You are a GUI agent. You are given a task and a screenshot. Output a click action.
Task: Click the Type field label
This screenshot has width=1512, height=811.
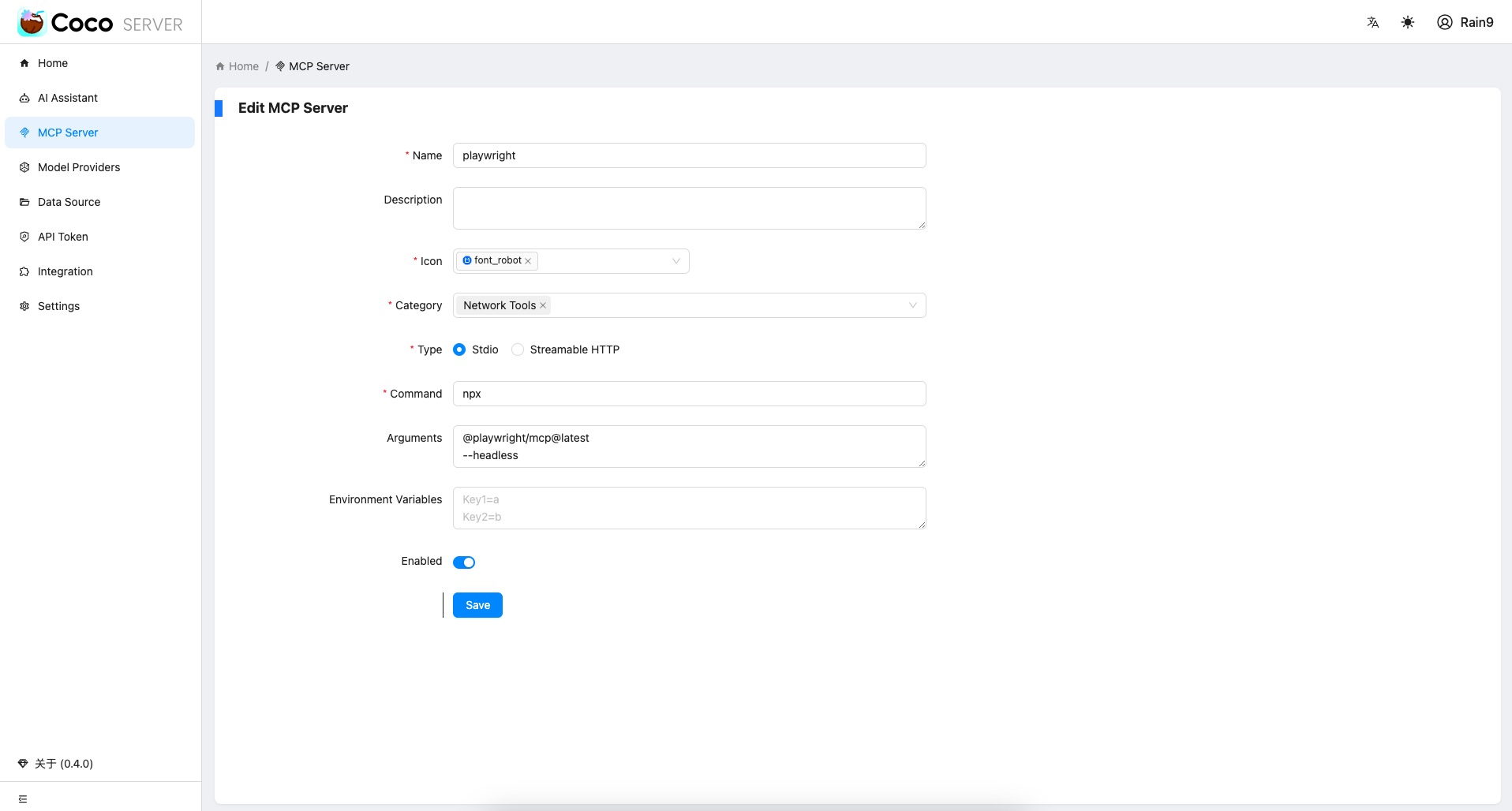point(429,349)
